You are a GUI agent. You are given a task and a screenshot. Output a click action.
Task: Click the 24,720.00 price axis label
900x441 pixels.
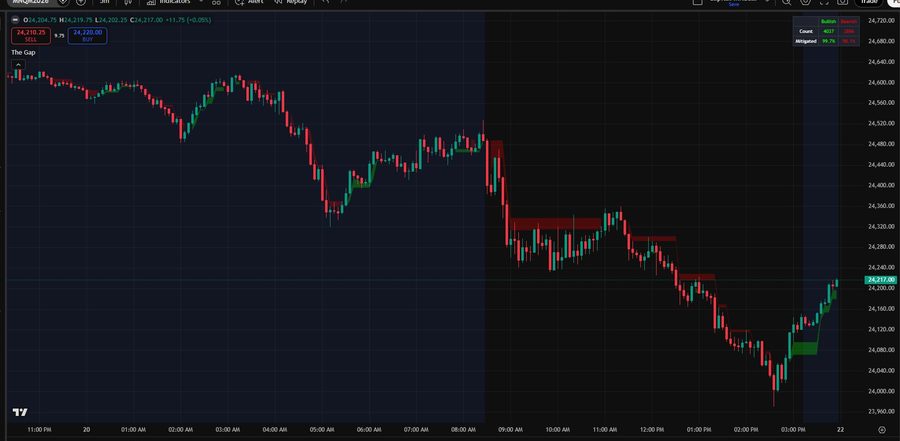click(x=880, y=21)
